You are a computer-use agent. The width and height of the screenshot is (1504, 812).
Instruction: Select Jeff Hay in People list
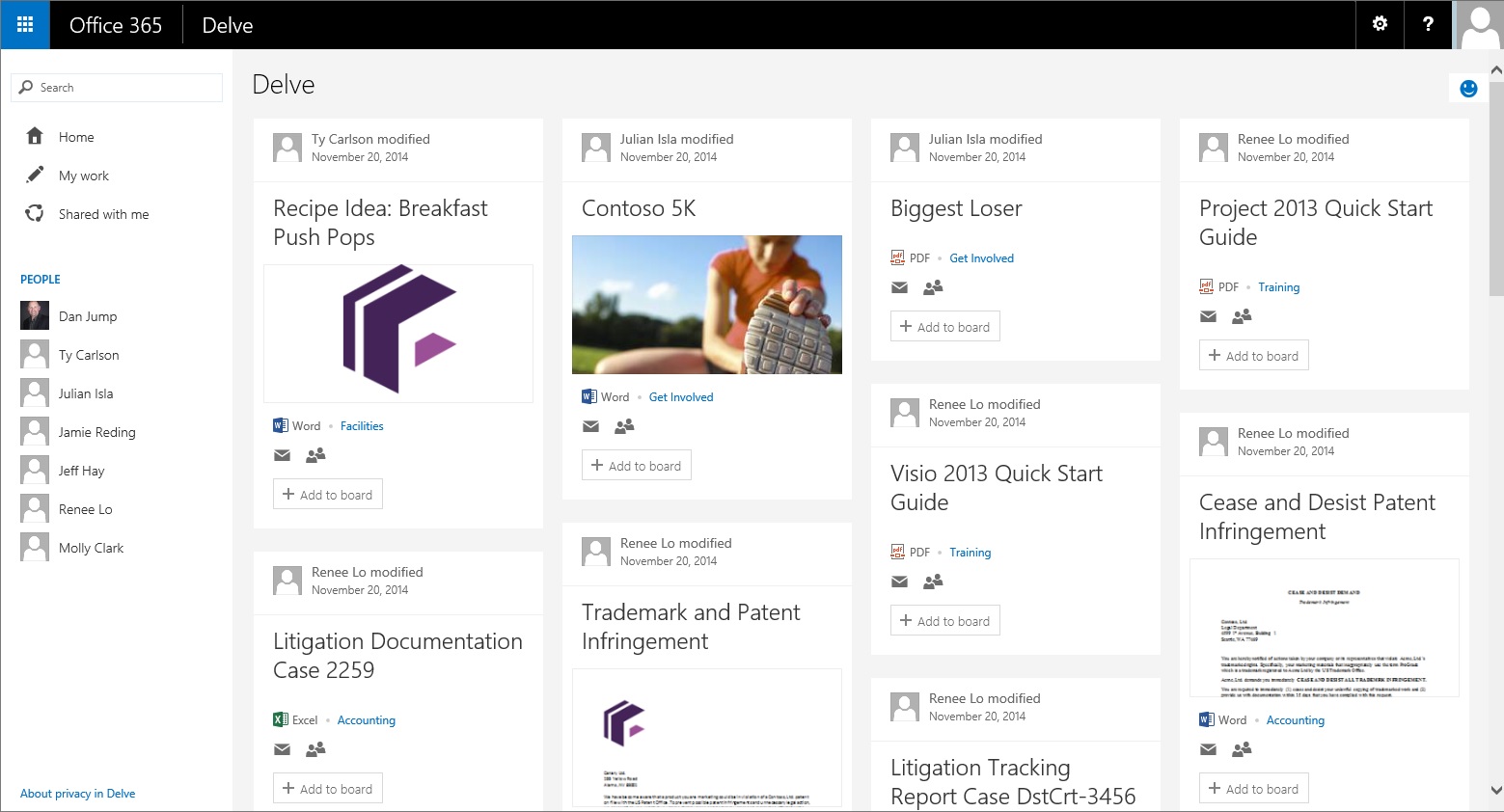(81, 471)
